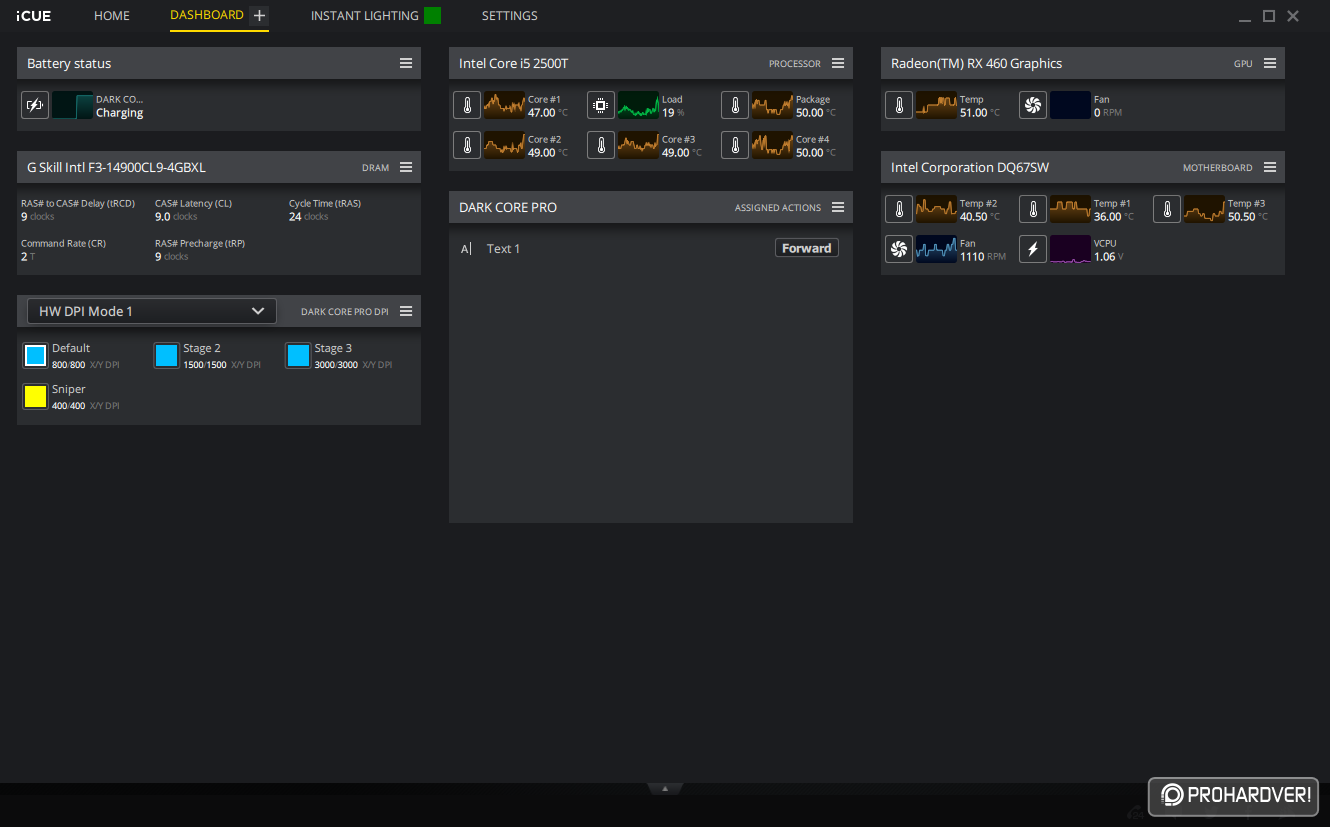The image size is (1330, 827).
Task: Click the Core #1 temperature graph
Action: coord(504,105)
